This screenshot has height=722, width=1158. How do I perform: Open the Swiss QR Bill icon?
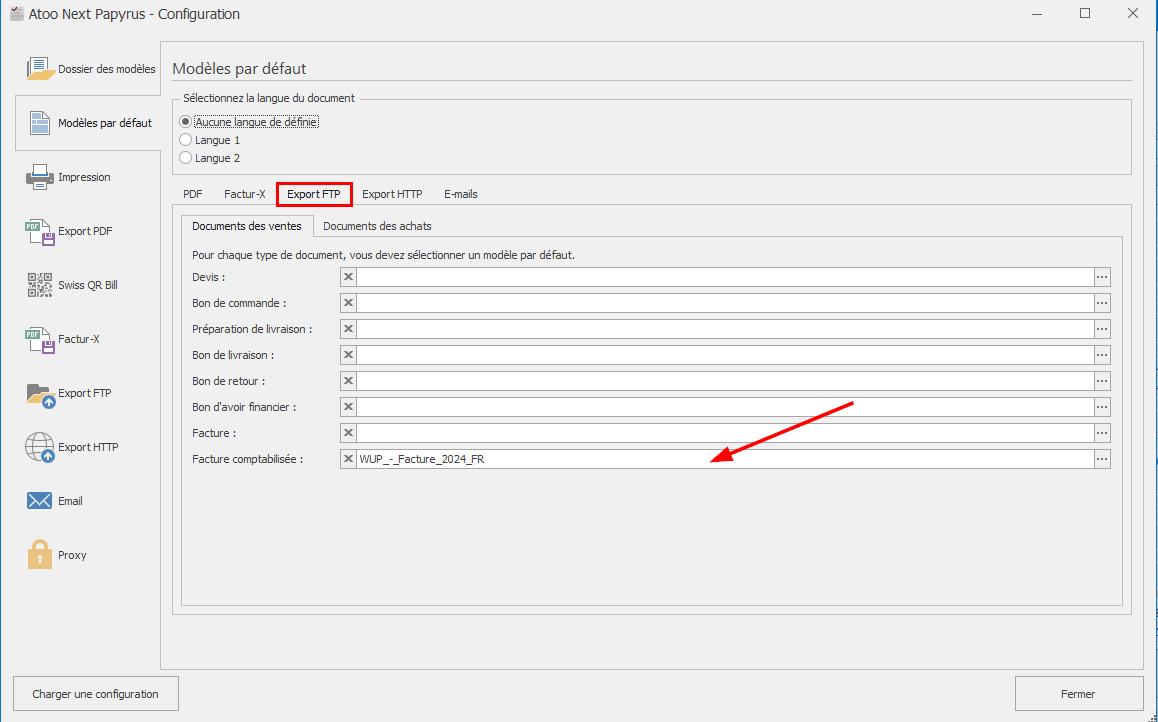39,285
